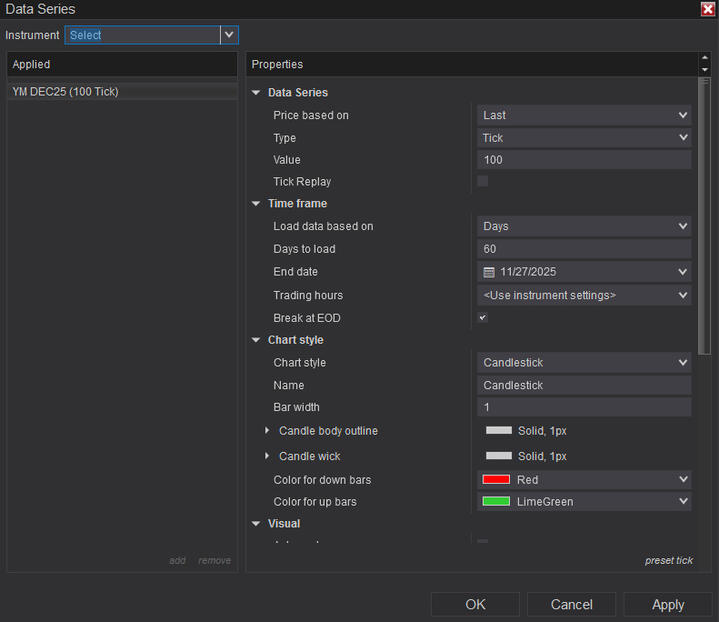Click the Properties panel scroll-up arrow icon
Screen dimensions: 719x622
click(x=704, y=58)
